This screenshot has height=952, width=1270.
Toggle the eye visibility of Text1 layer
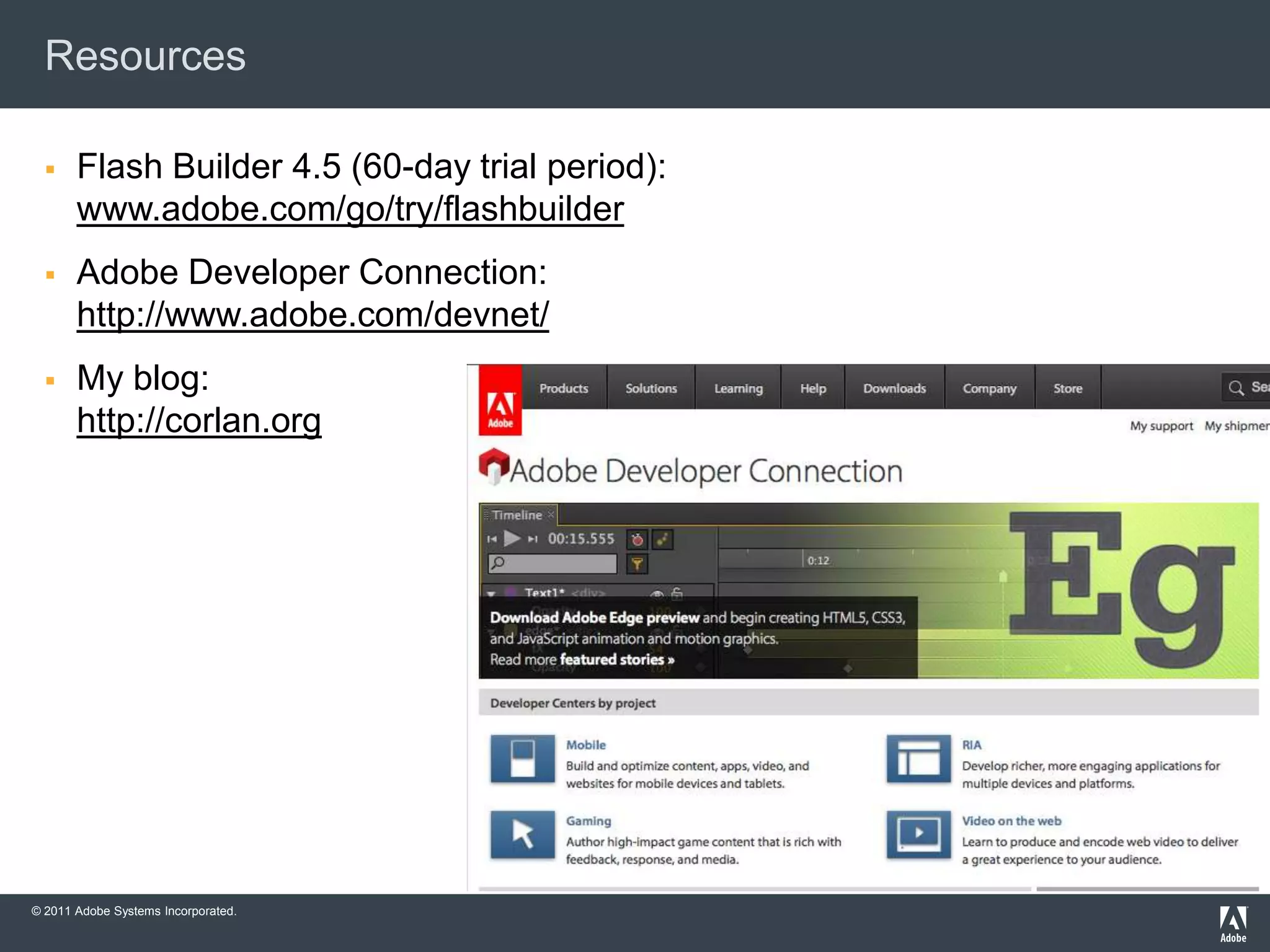[x=657, y=594]
